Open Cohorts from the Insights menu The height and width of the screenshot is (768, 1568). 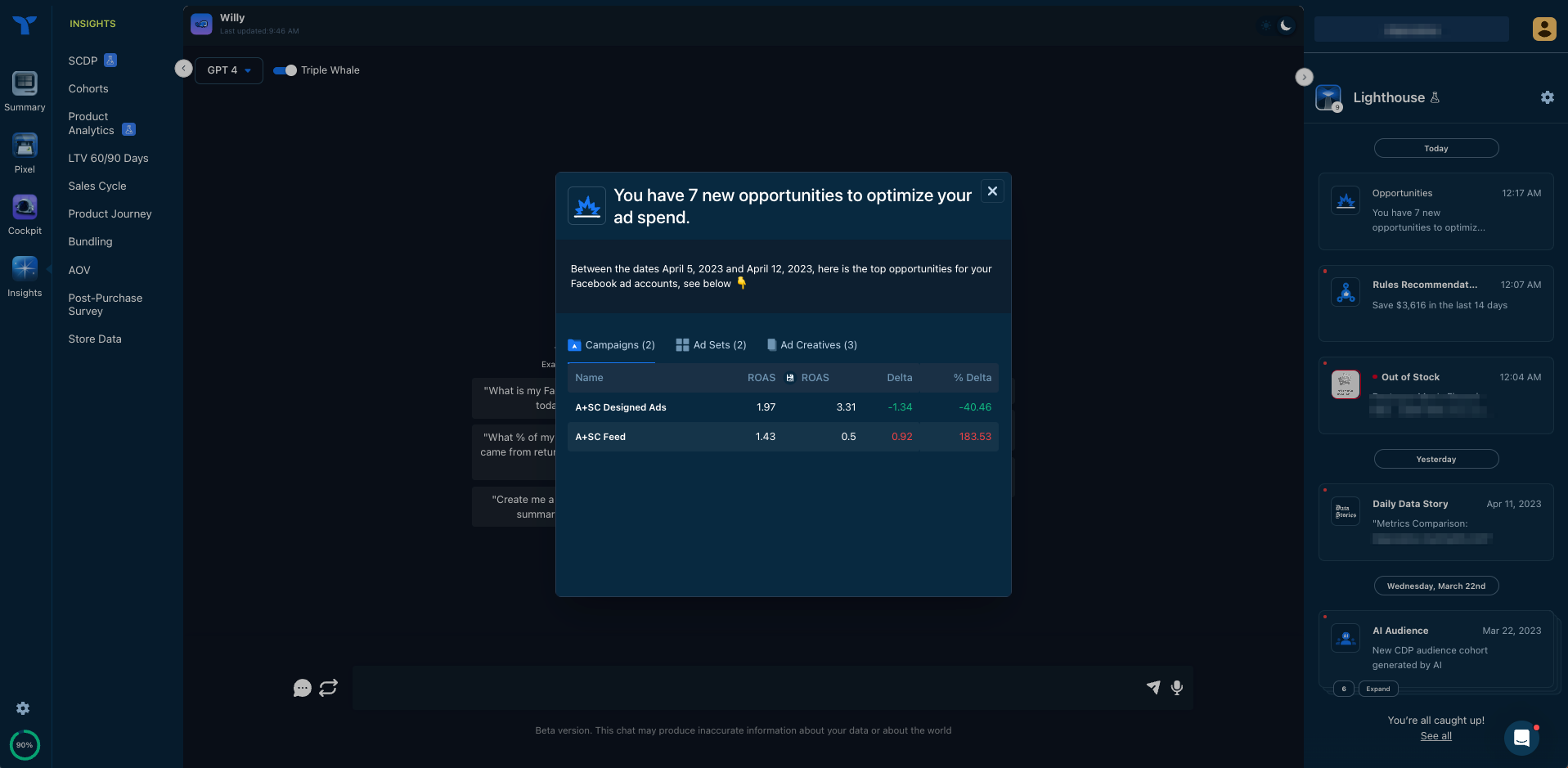tap(88, 88)
